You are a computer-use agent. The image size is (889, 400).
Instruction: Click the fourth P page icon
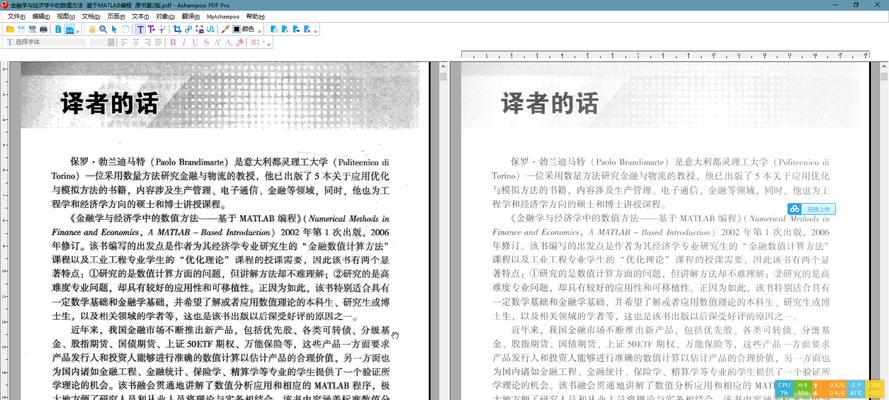pyautogui.click(x=307, y=29)
